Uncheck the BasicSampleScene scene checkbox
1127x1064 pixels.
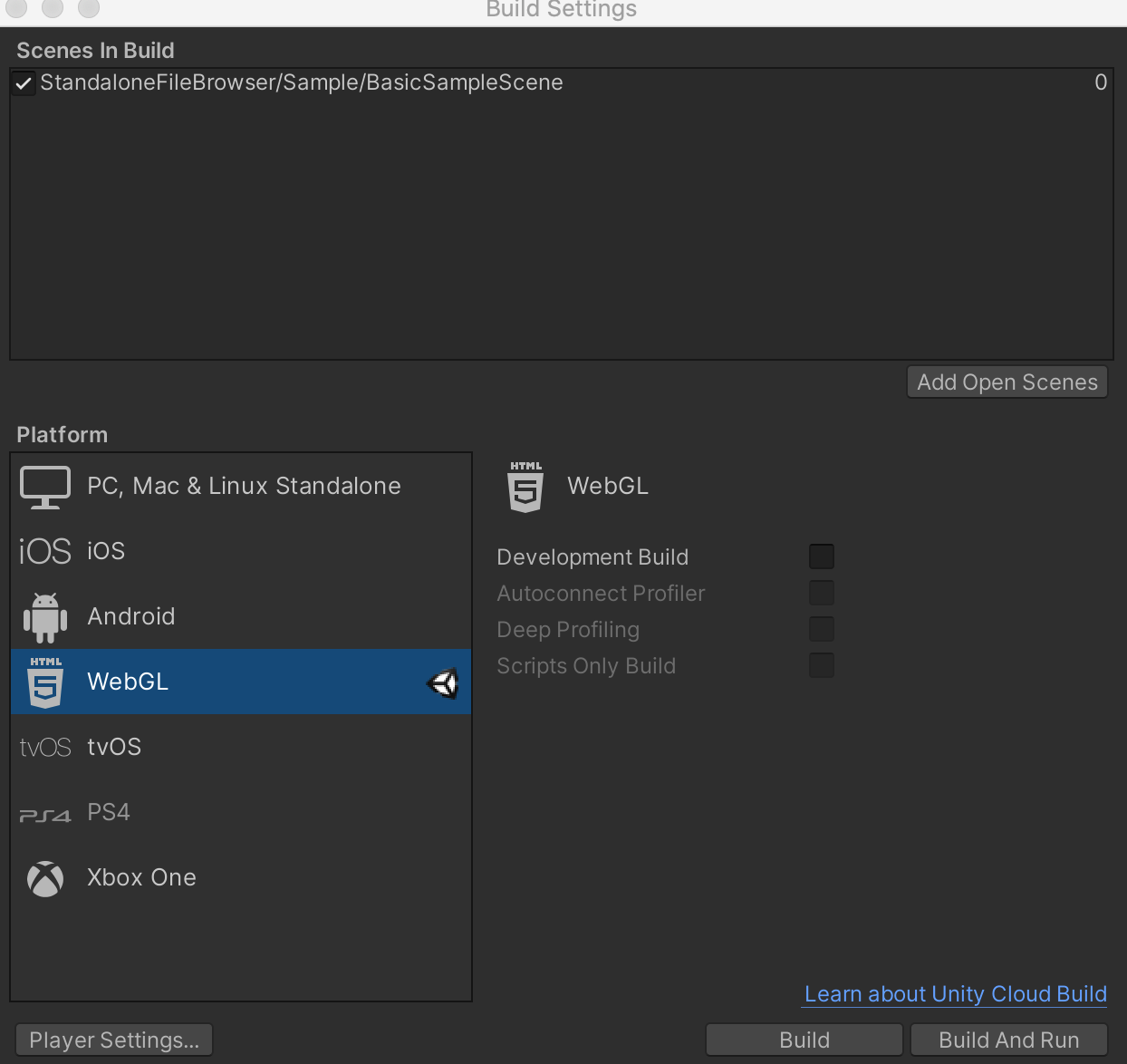(x=24, y=83)
